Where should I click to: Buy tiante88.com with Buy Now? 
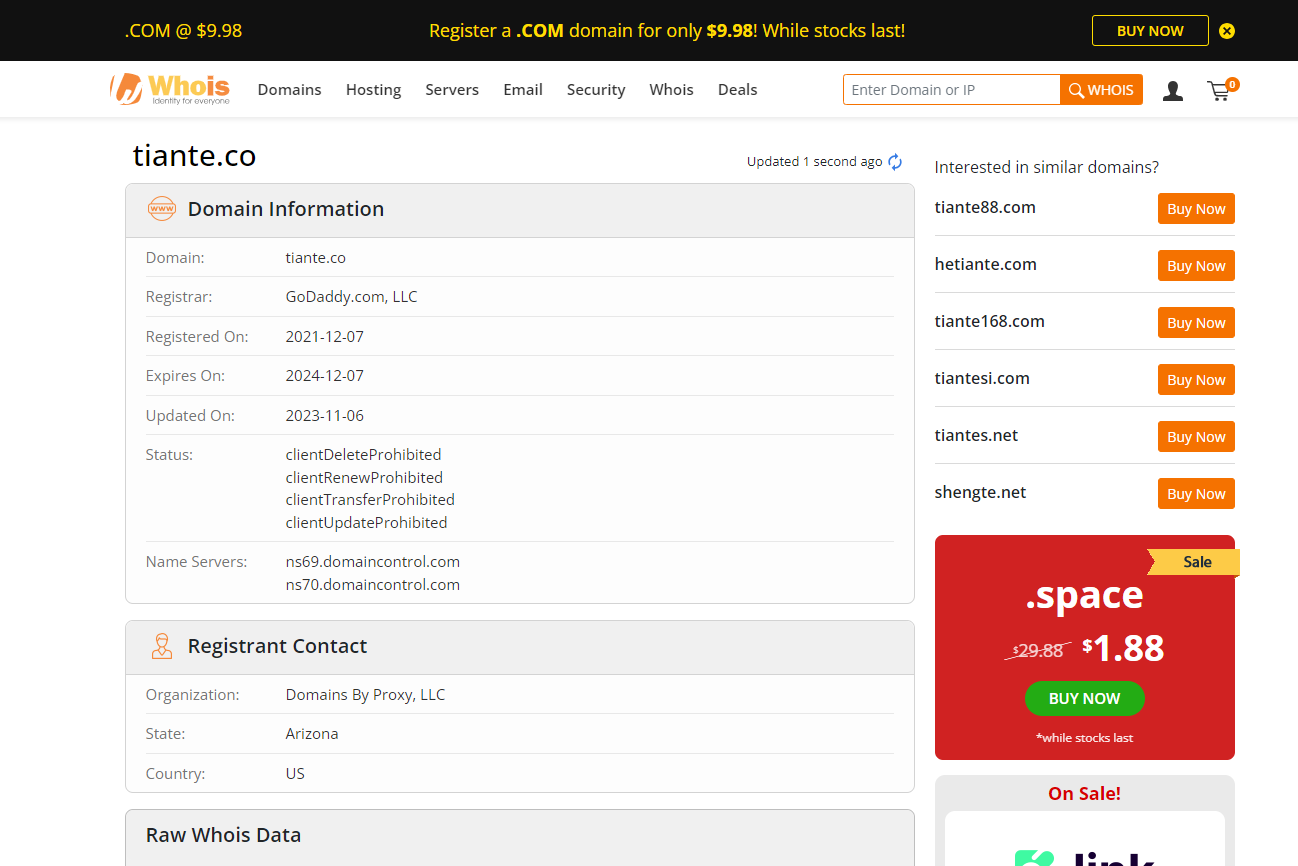[1196, 209]
